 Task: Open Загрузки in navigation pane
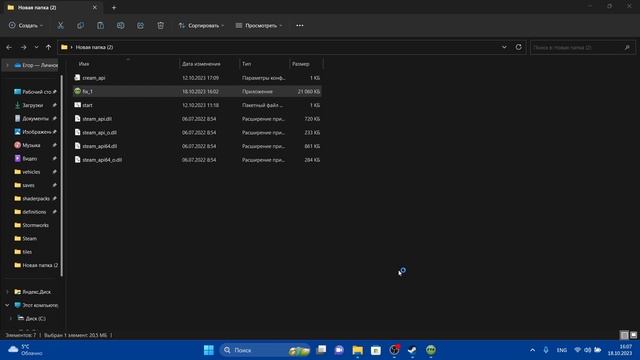(x=35, y=105)
